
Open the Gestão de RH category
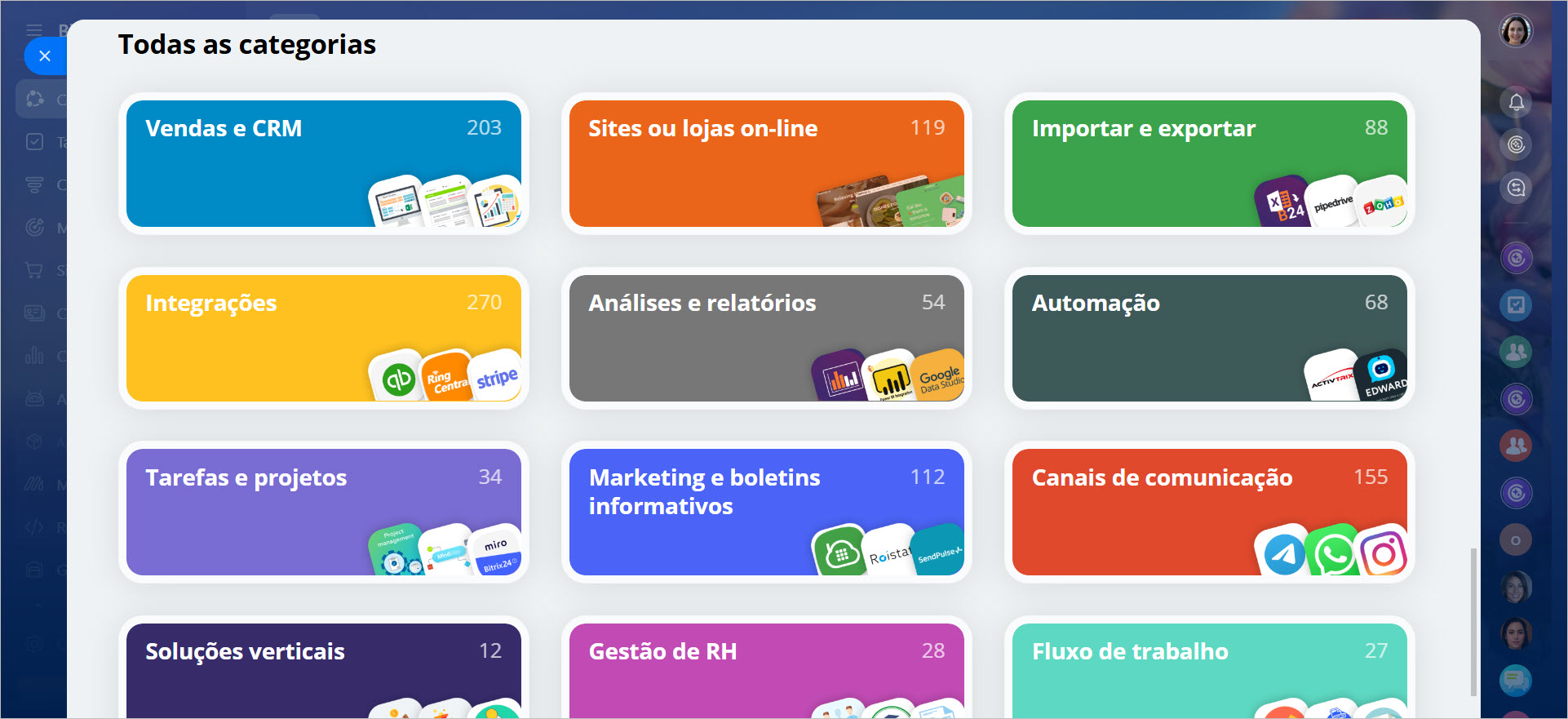coord(767,671)
